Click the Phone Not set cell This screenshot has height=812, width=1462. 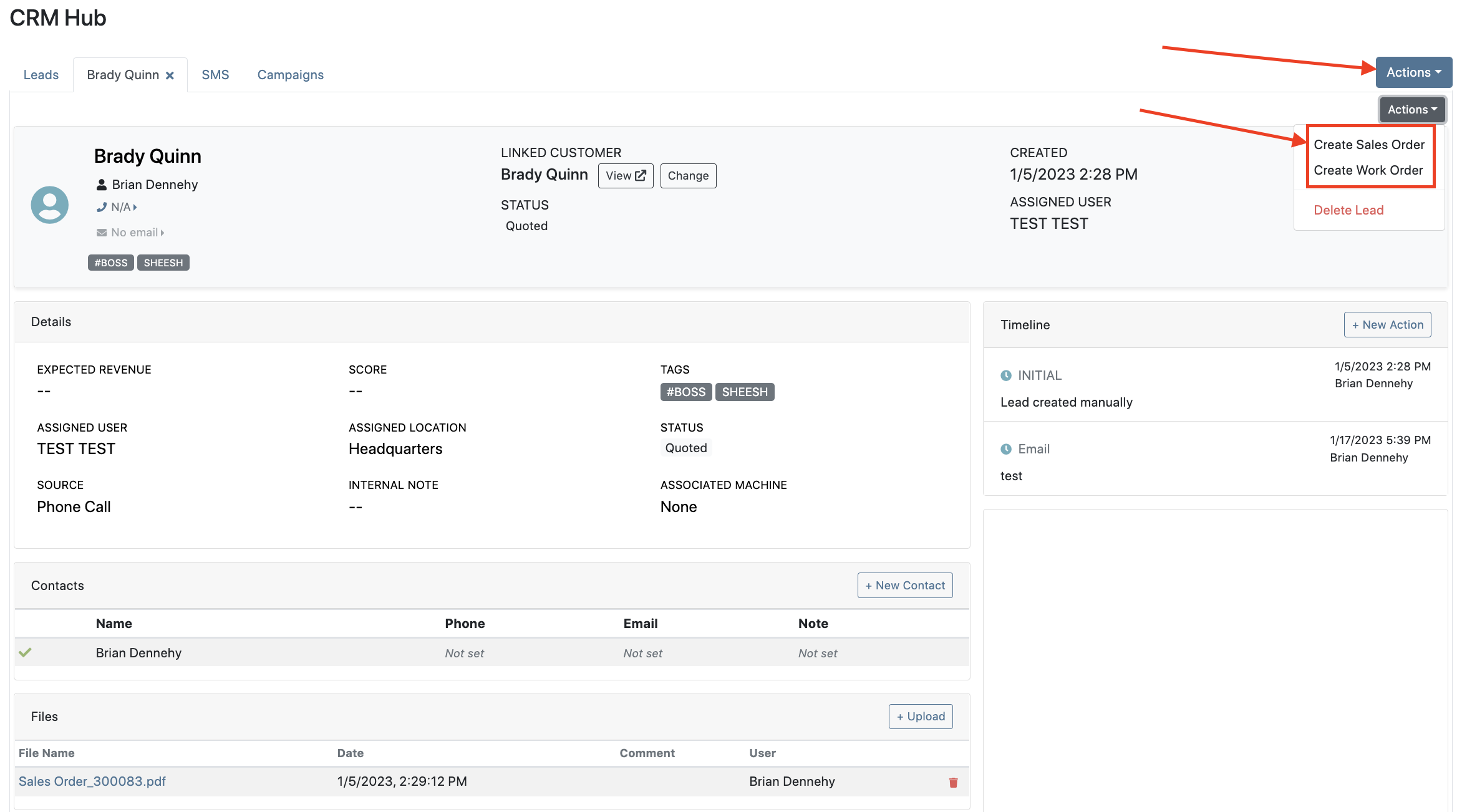click(x=465, y=654)
